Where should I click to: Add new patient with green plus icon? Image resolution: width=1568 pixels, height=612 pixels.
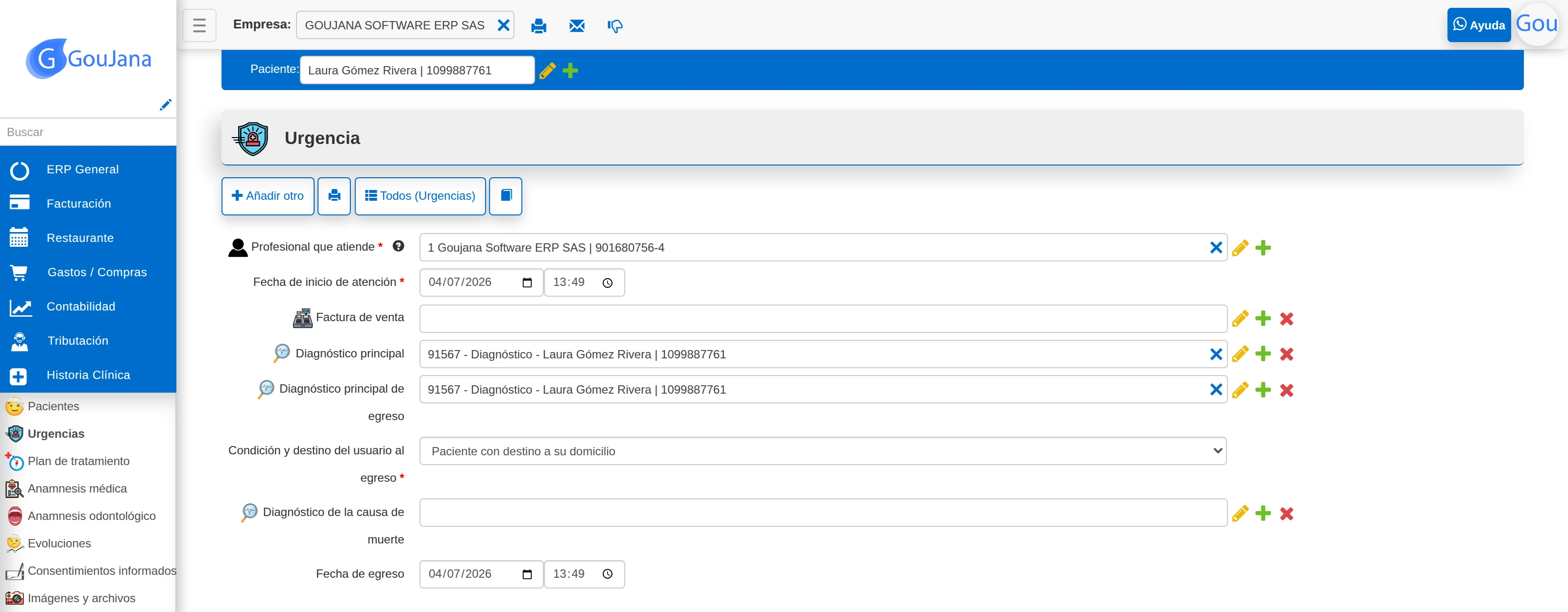click(x=570, y=71)
